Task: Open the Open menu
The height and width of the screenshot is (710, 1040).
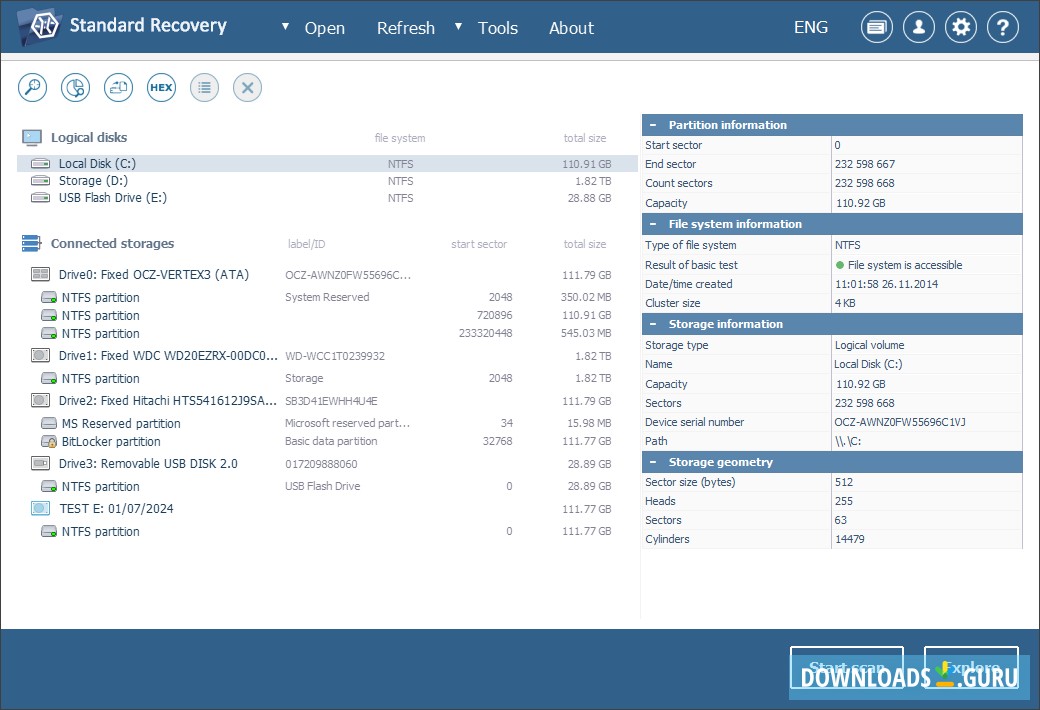Action: click(x=323, y=28)
